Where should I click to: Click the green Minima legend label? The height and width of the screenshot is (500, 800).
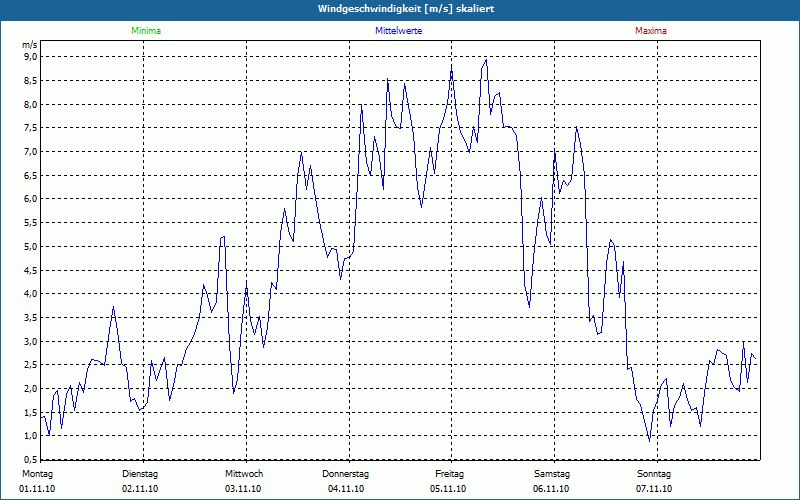click(x=146, y=31)
